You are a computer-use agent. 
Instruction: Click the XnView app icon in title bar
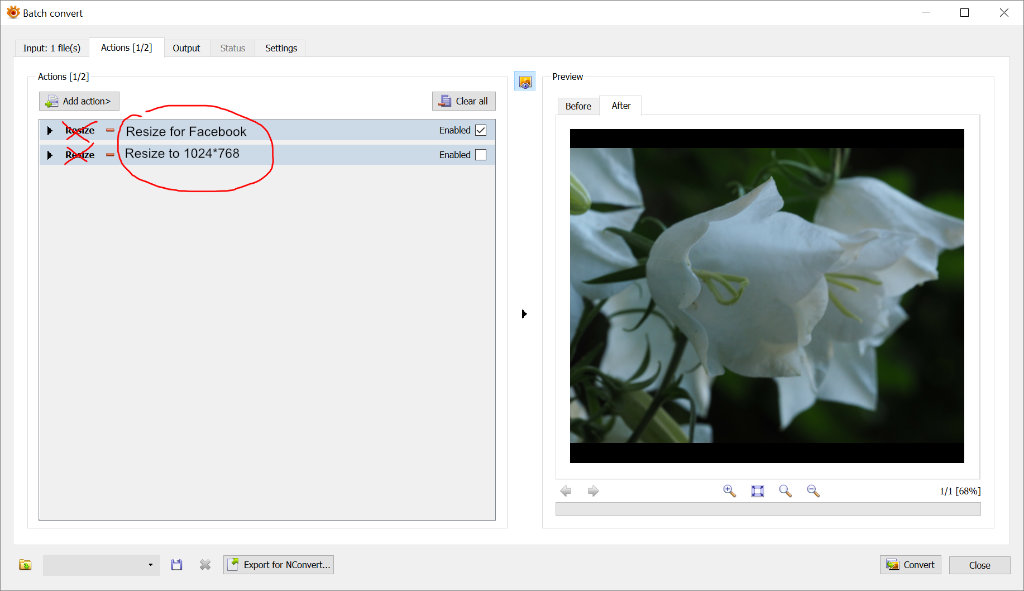(x=12, y=12)
